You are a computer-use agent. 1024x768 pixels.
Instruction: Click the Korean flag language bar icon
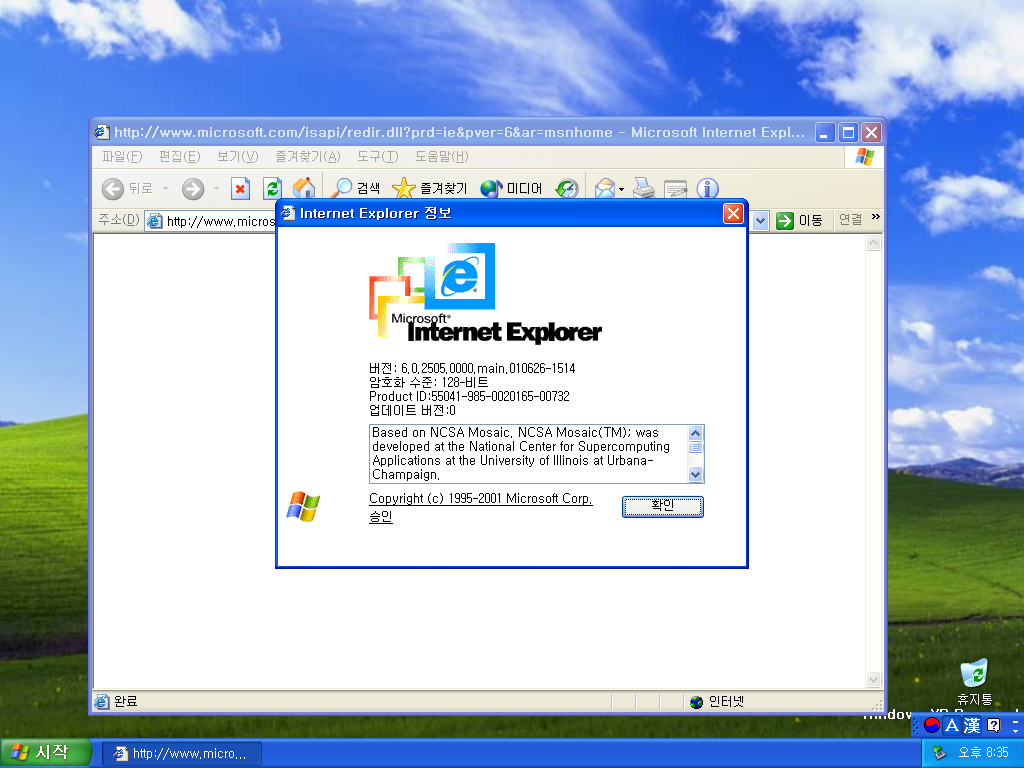tap(932, 725)
